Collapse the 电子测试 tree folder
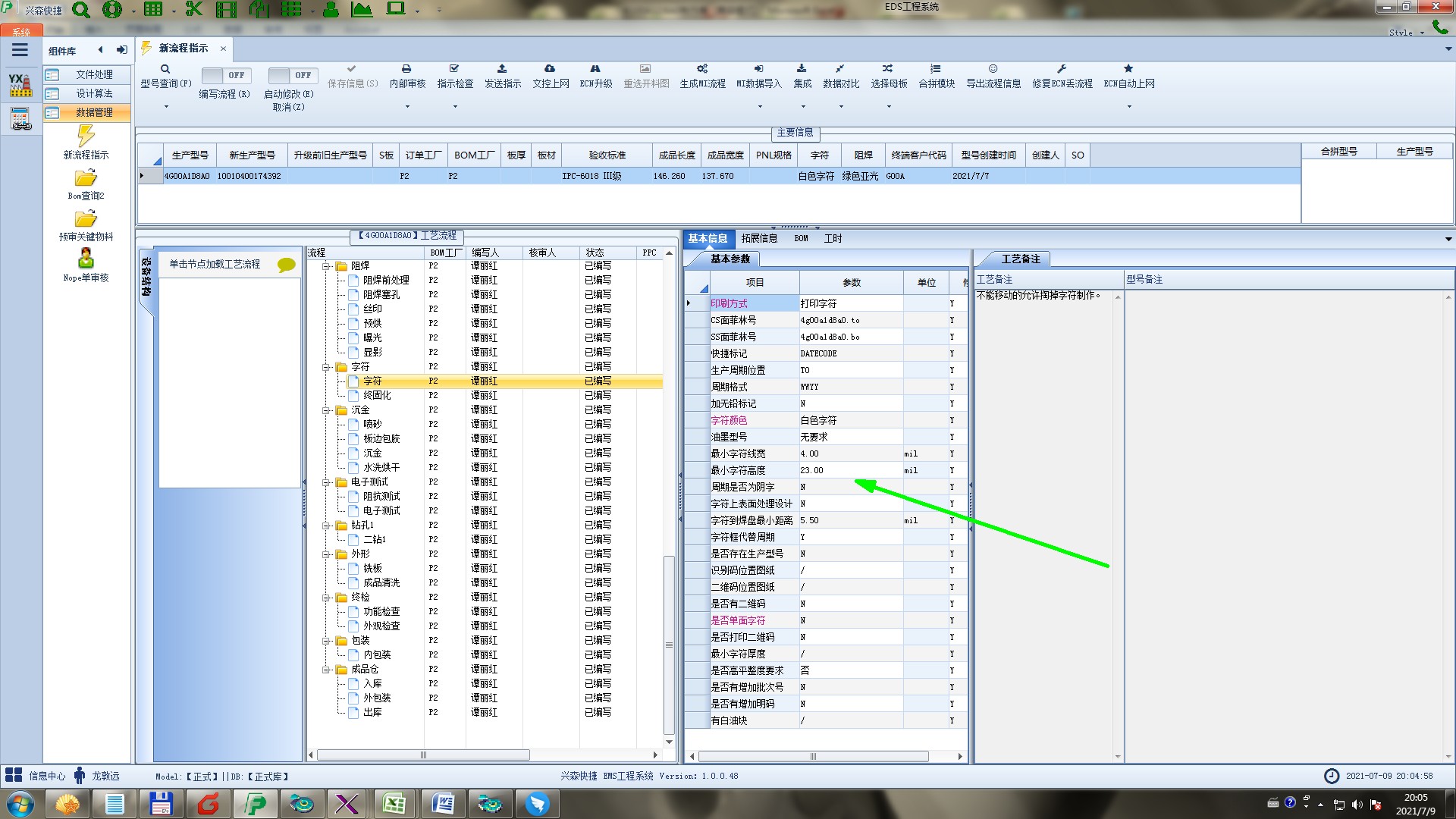The height and width of the screenshot is (819, 1456). (327, 482)
